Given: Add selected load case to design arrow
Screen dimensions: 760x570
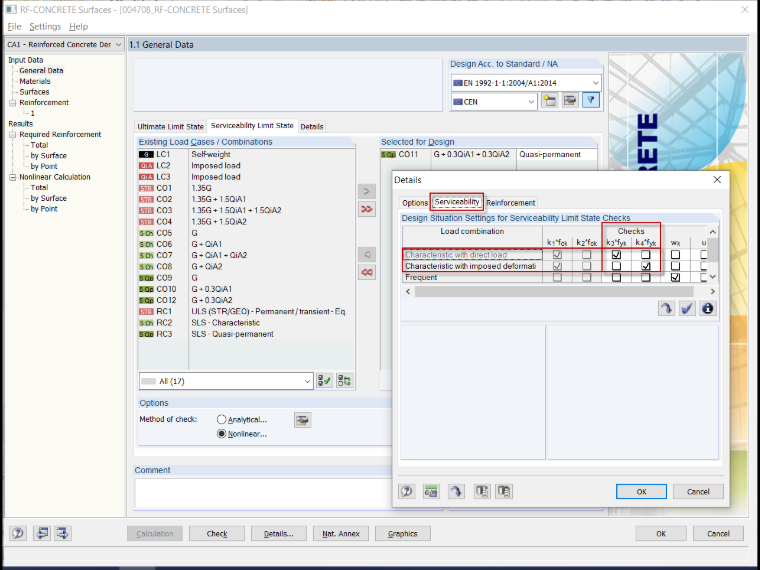Looking at the screenshot, I should (x=367, y=191).
